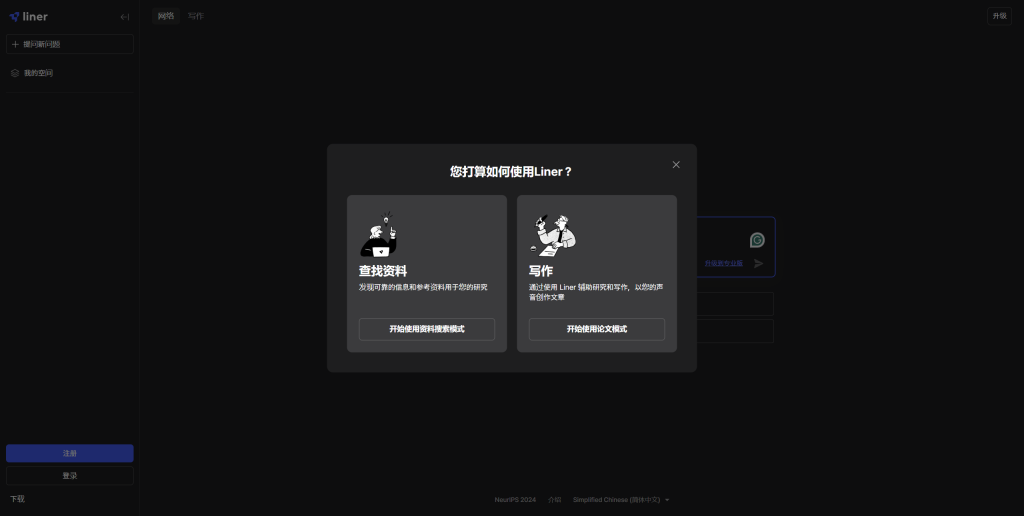
Task: Open 下载 link in sidebar
Action: 17,499
